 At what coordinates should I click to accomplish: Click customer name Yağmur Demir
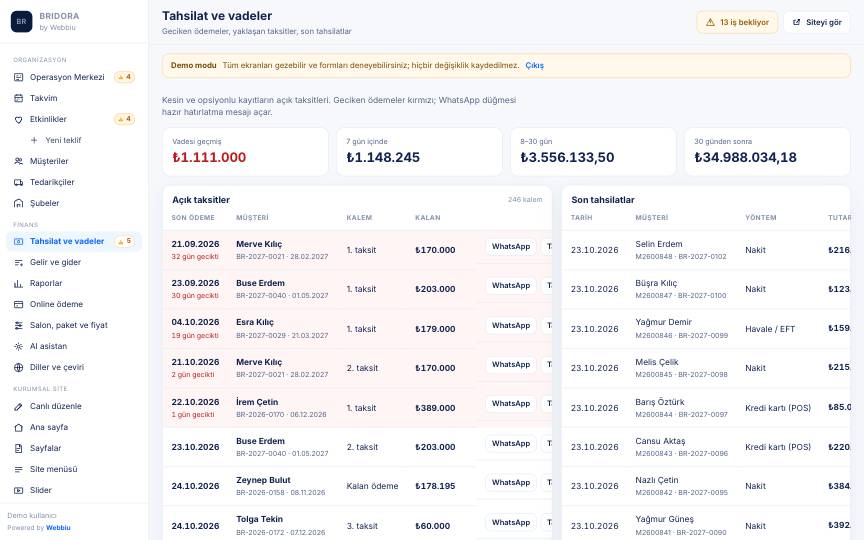click(x=663, y=322)
